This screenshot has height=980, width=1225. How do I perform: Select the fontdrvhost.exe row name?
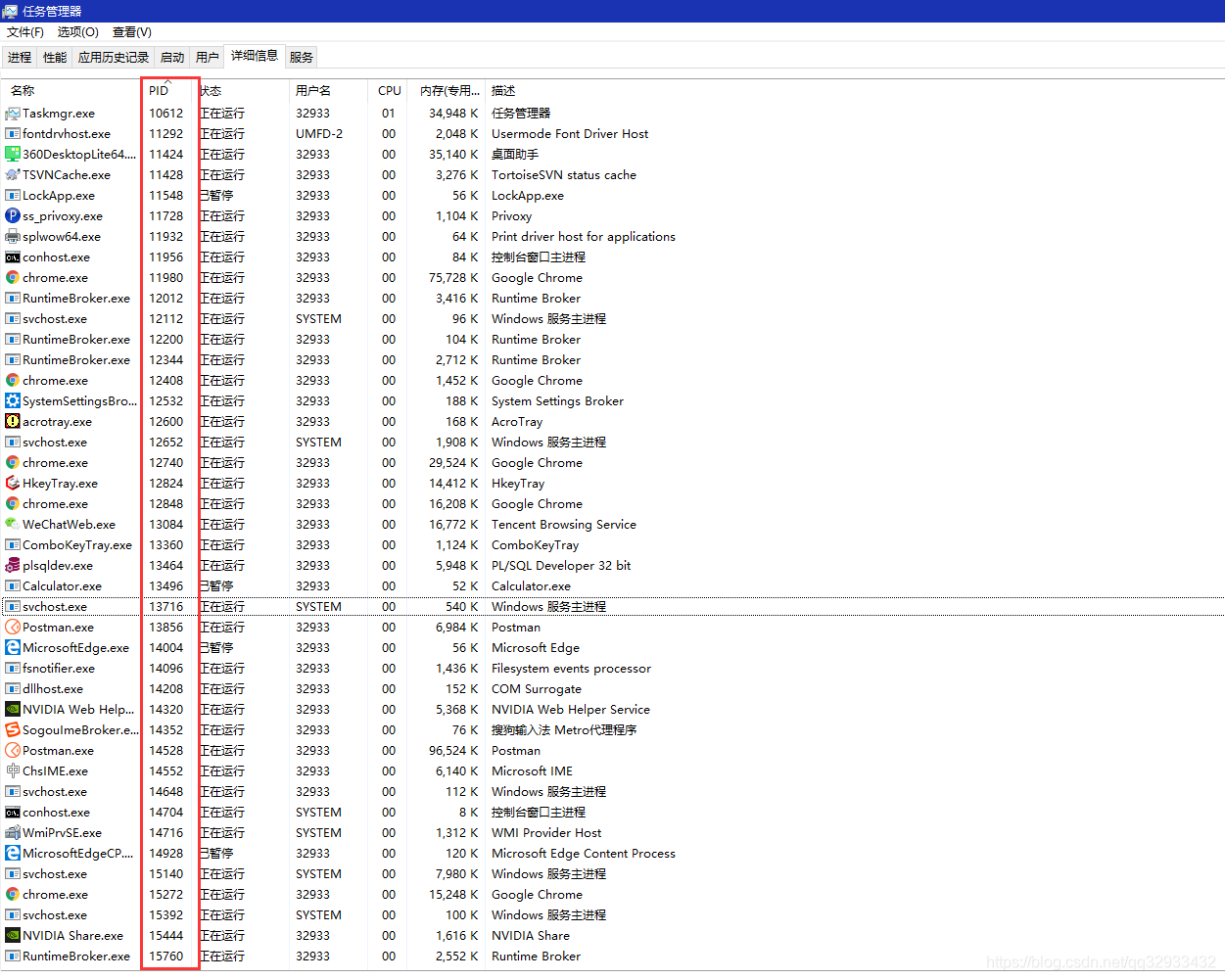[x=67, y=134]
